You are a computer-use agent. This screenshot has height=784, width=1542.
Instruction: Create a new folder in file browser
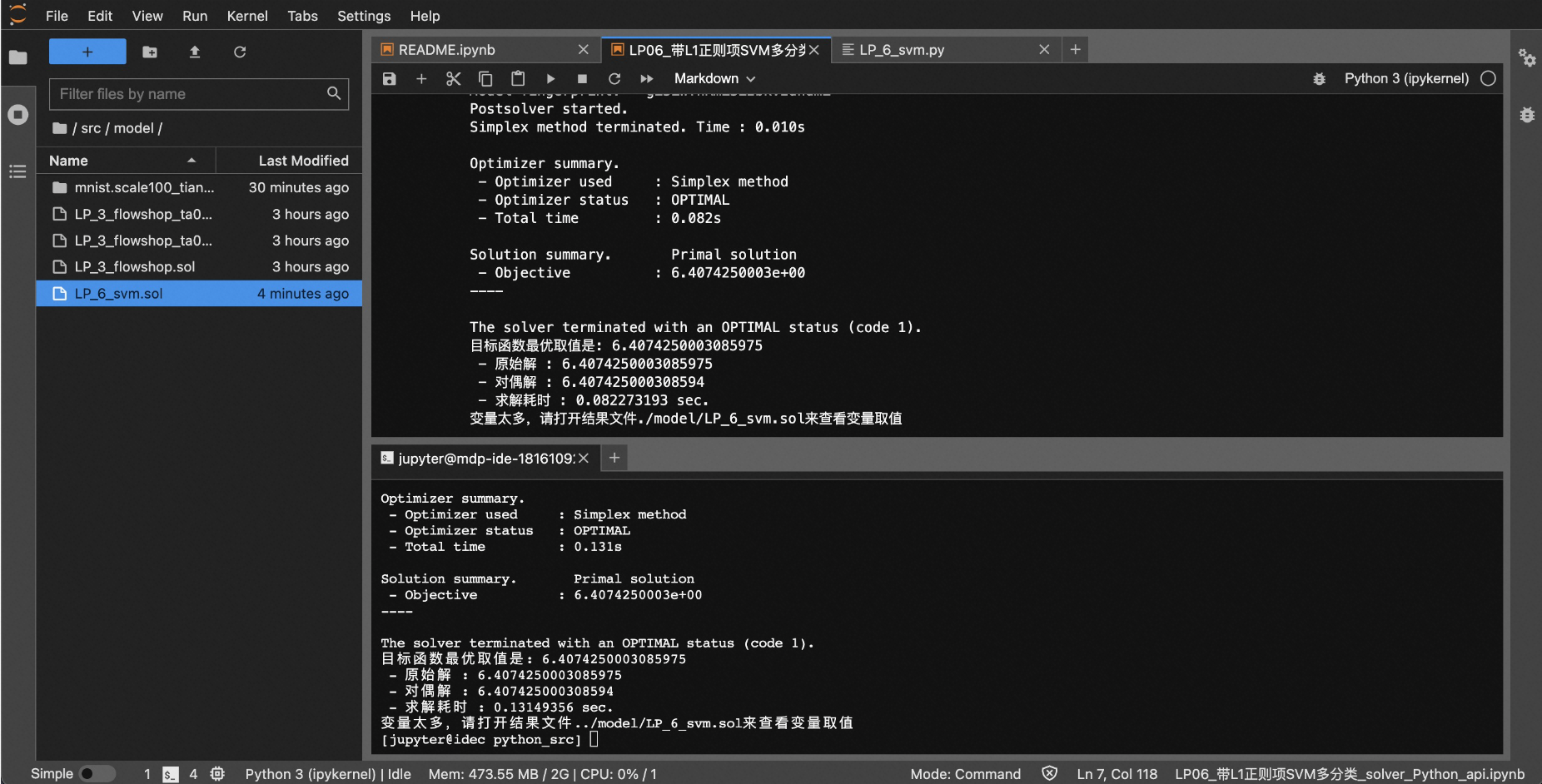pyautogui.click(x=150, y=52)
